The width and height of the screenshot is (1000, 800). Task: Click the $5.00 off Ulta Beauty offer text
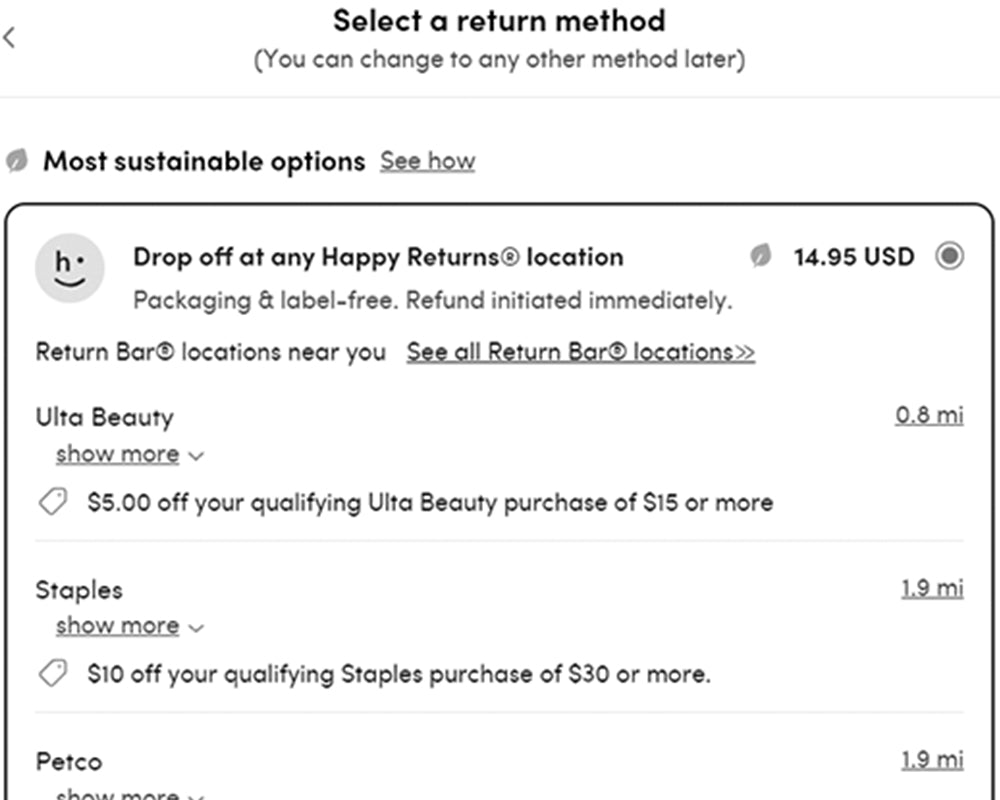(x=430, y=502)
